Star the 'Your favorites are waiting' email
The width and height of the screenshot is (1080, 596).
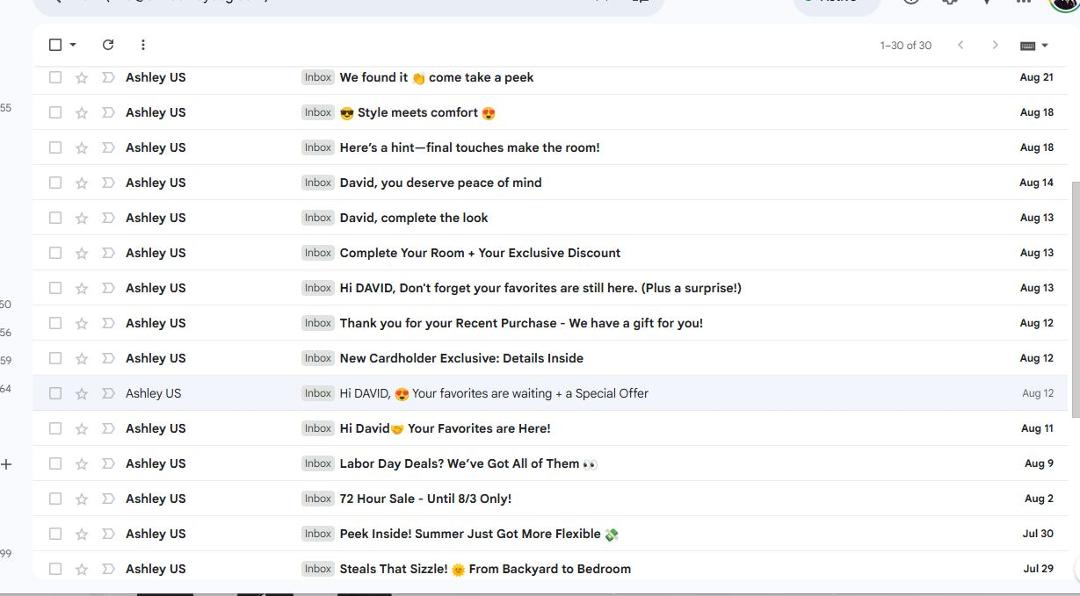click(x=81, y=394)
